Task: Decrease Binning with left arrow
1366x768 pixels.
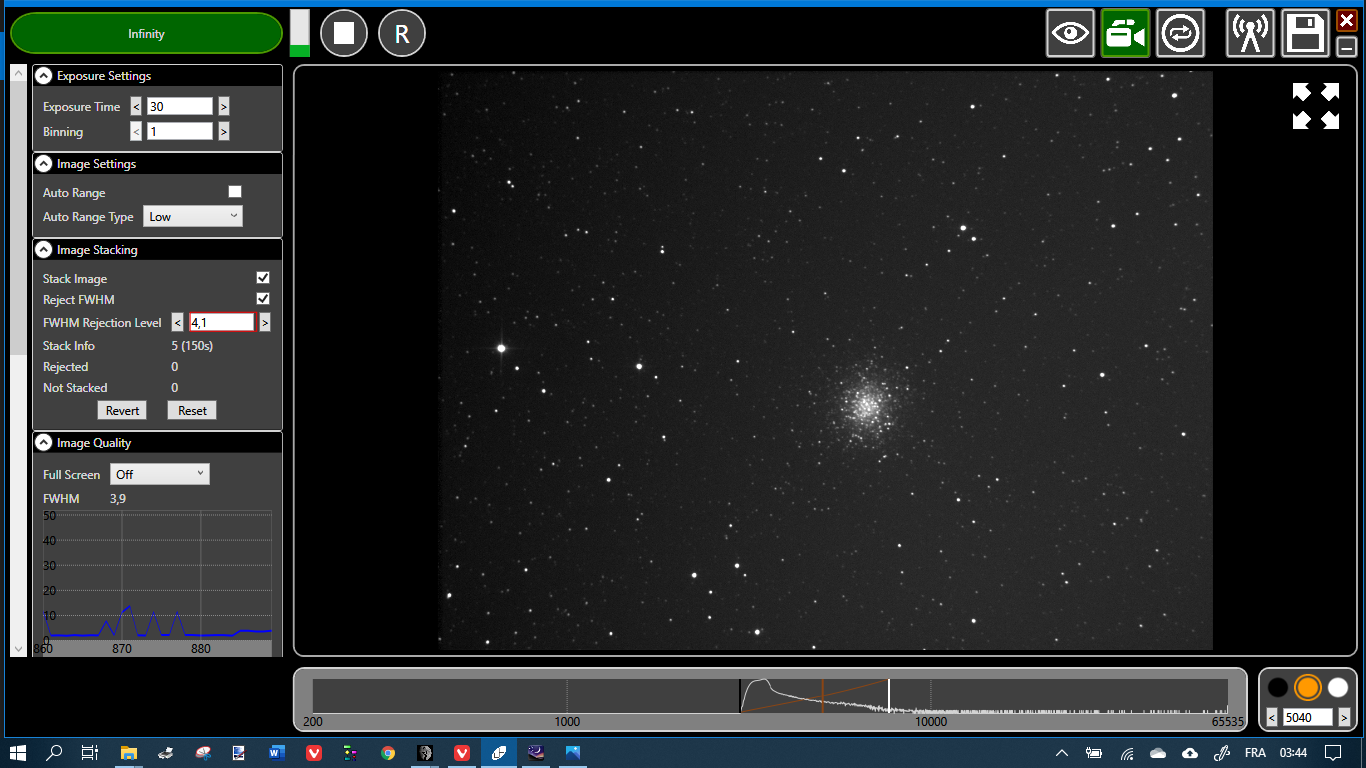Action: pyautogui.click(x=136, y=131)
